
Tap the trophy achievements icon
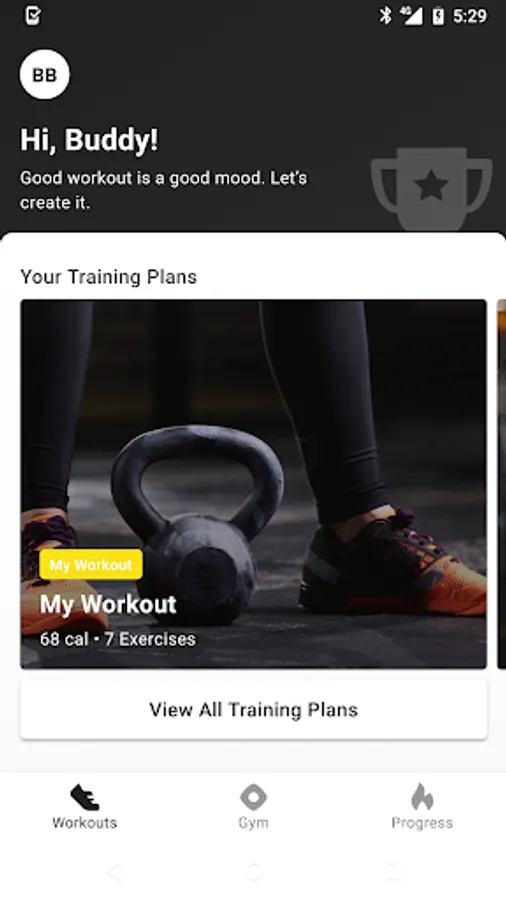click(431, 189)
